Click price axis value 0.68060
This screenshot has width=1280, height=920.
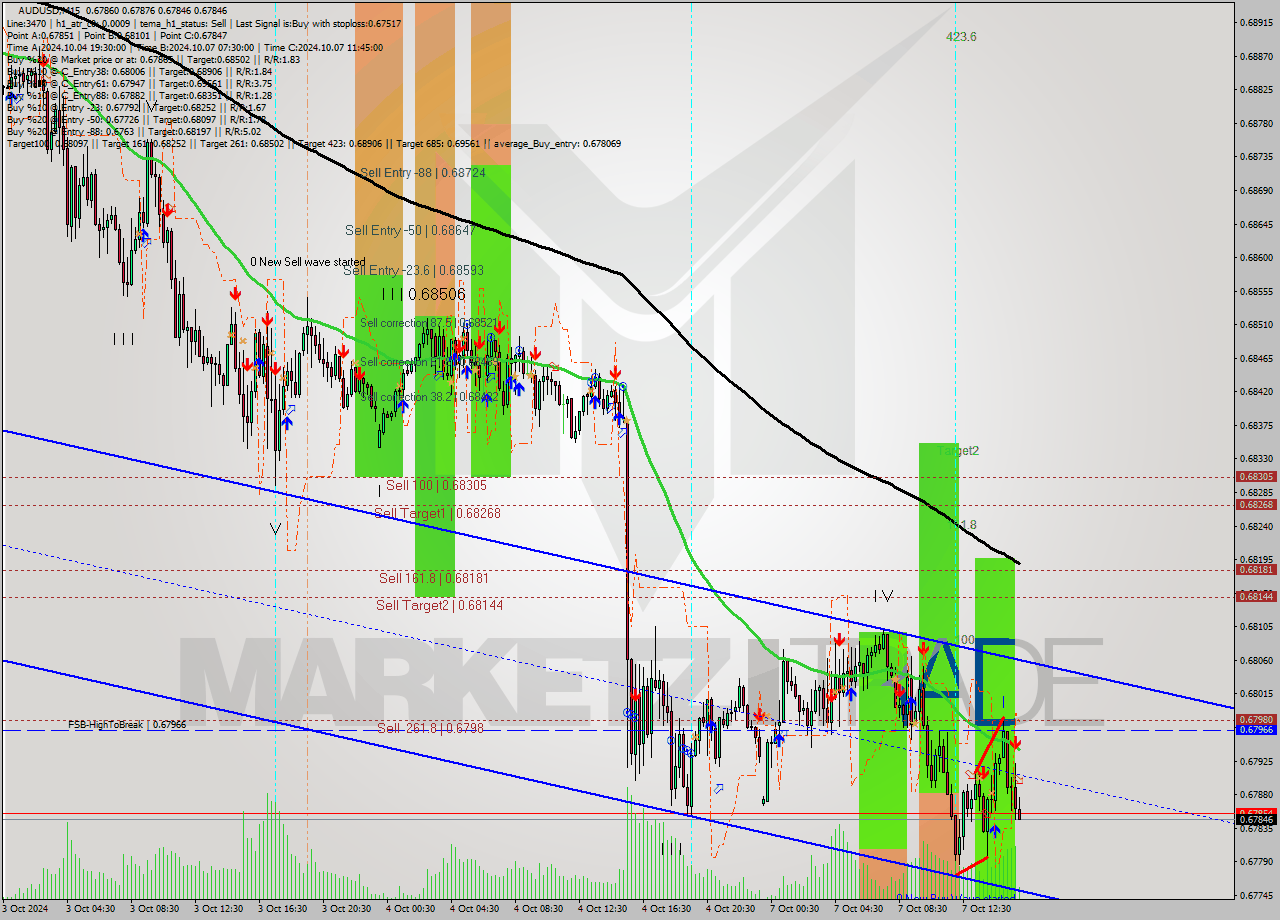click(x=1256, y=660)
